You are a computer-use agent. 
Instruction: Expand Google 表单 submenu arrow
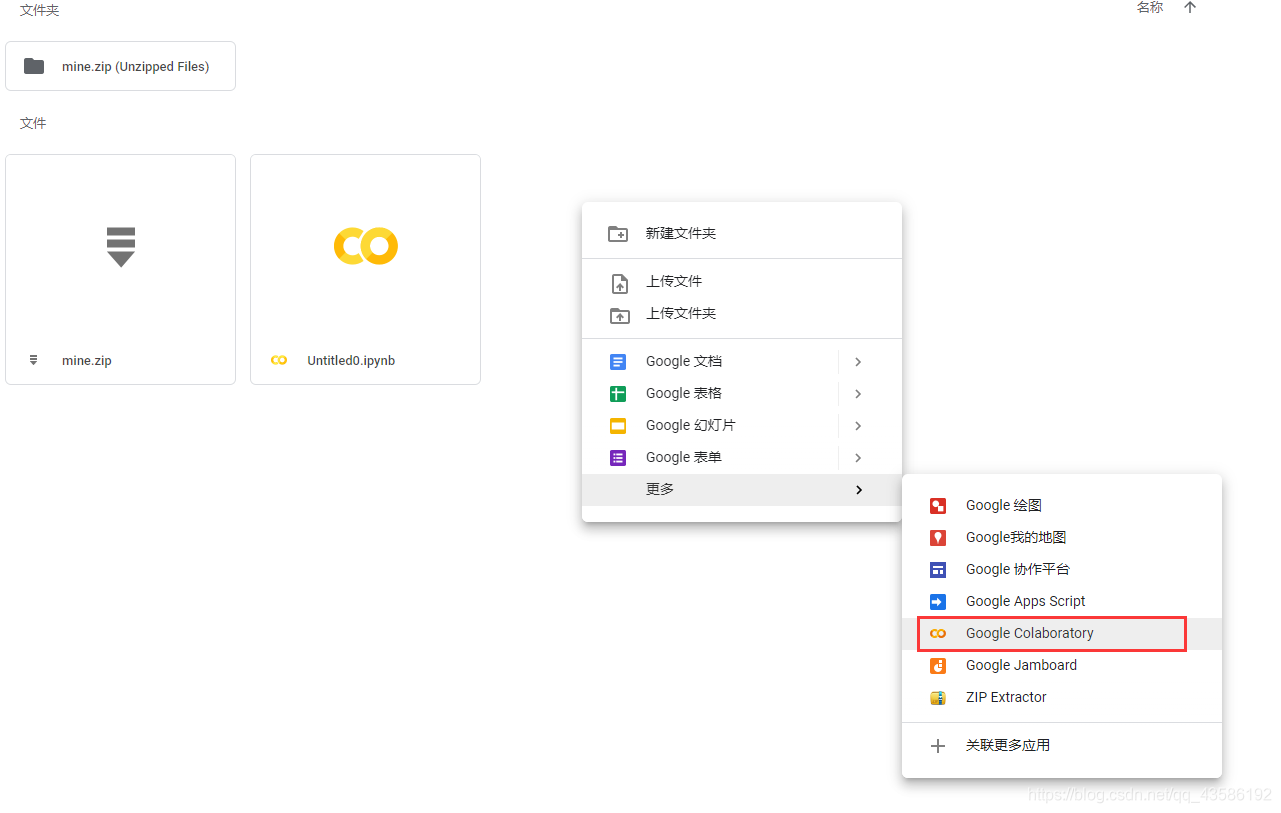pyautogui.click(x=858, y=458)
